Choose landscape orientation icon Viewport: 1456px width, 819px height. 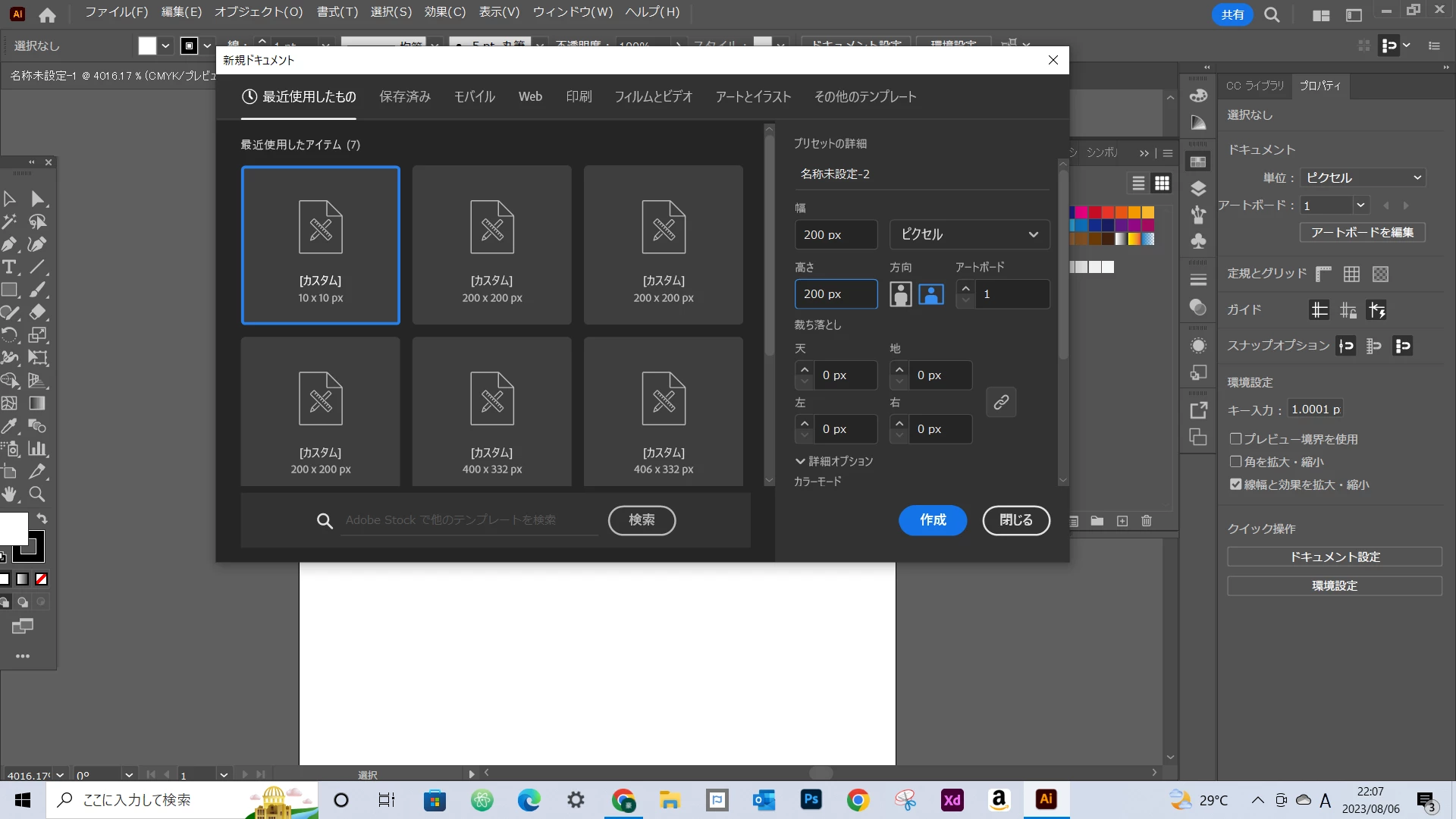click(931, 294)
